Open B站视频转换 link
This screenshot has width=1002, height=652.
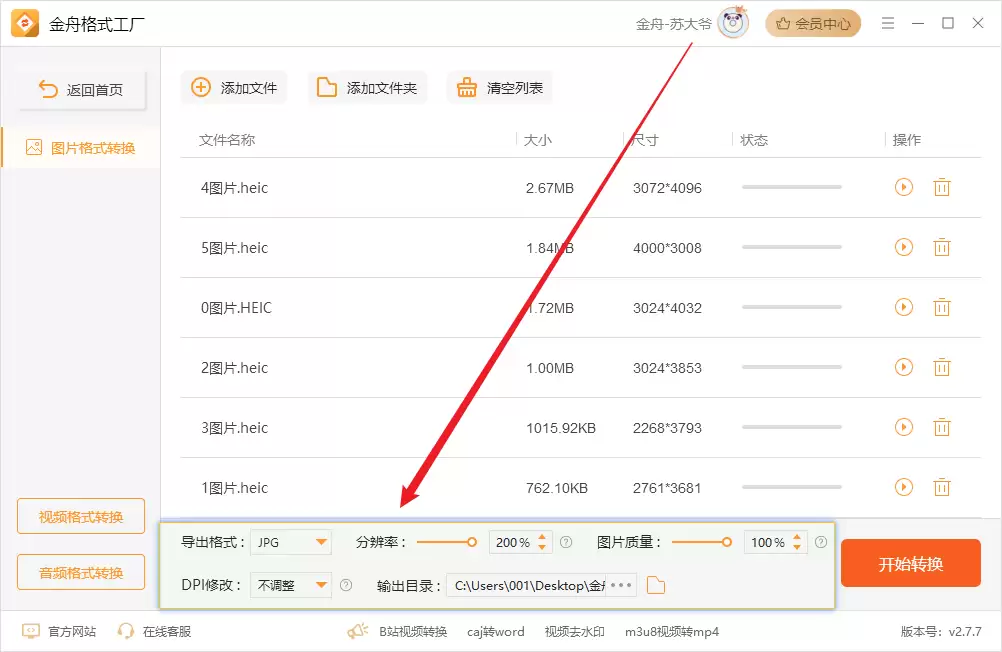413,632
